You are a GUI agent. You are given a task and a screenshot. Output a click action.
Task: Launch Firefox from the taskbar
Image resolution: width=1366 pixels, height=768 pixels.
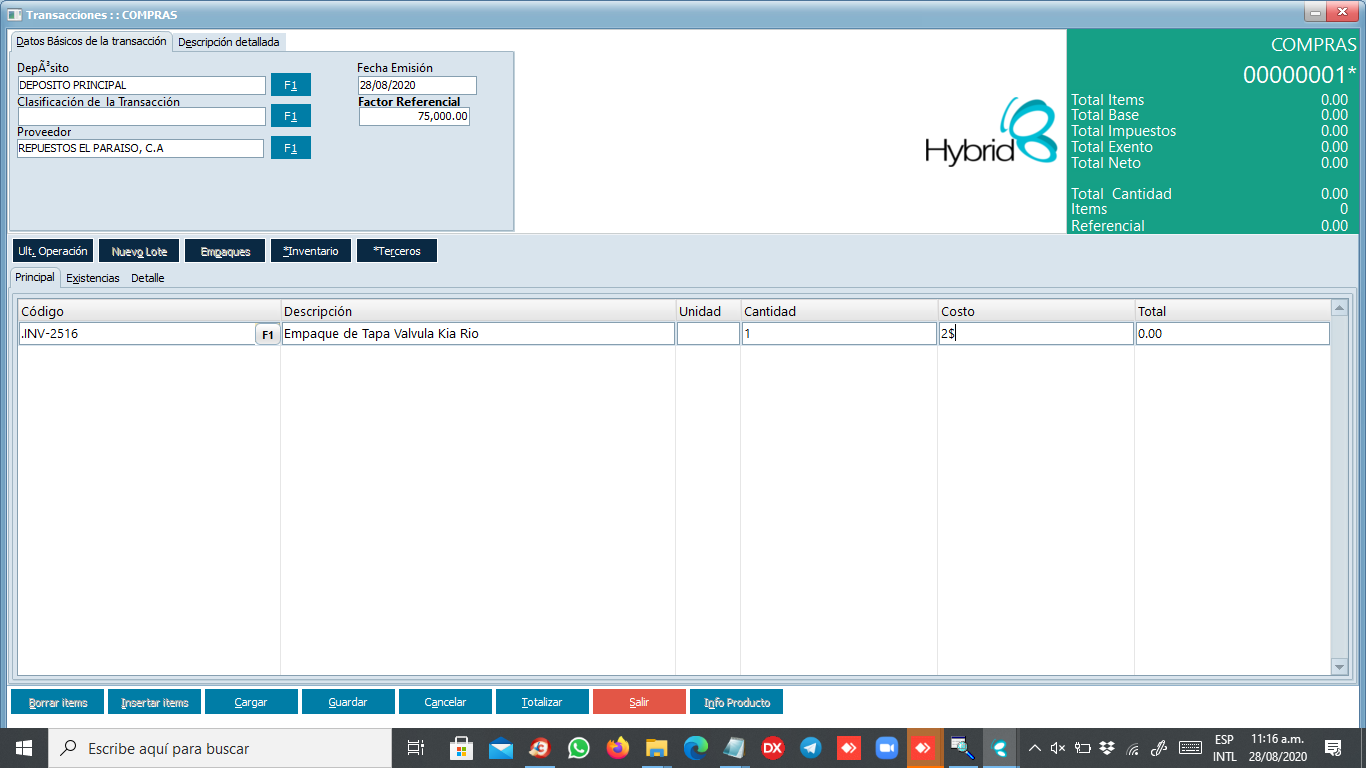617,747
